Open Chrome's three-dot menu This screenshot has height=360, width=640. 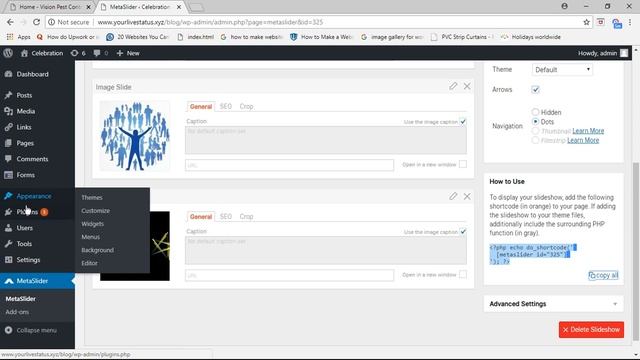(631, 22)
